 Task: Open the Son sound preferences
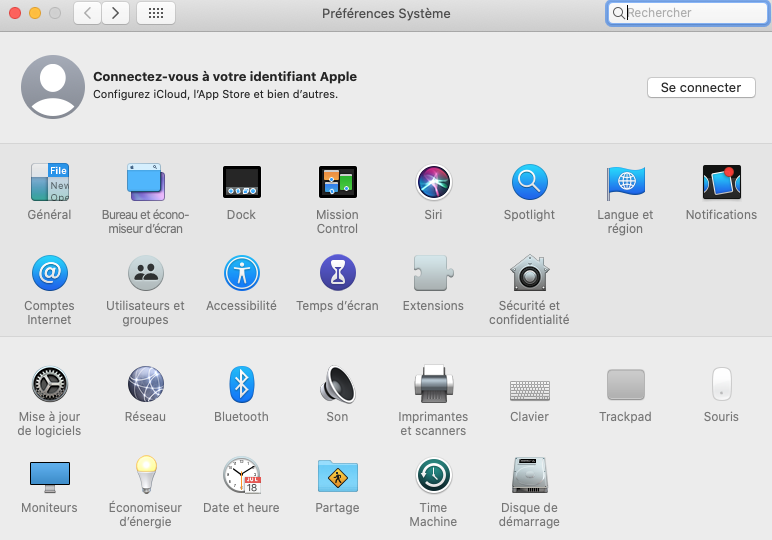338,384
